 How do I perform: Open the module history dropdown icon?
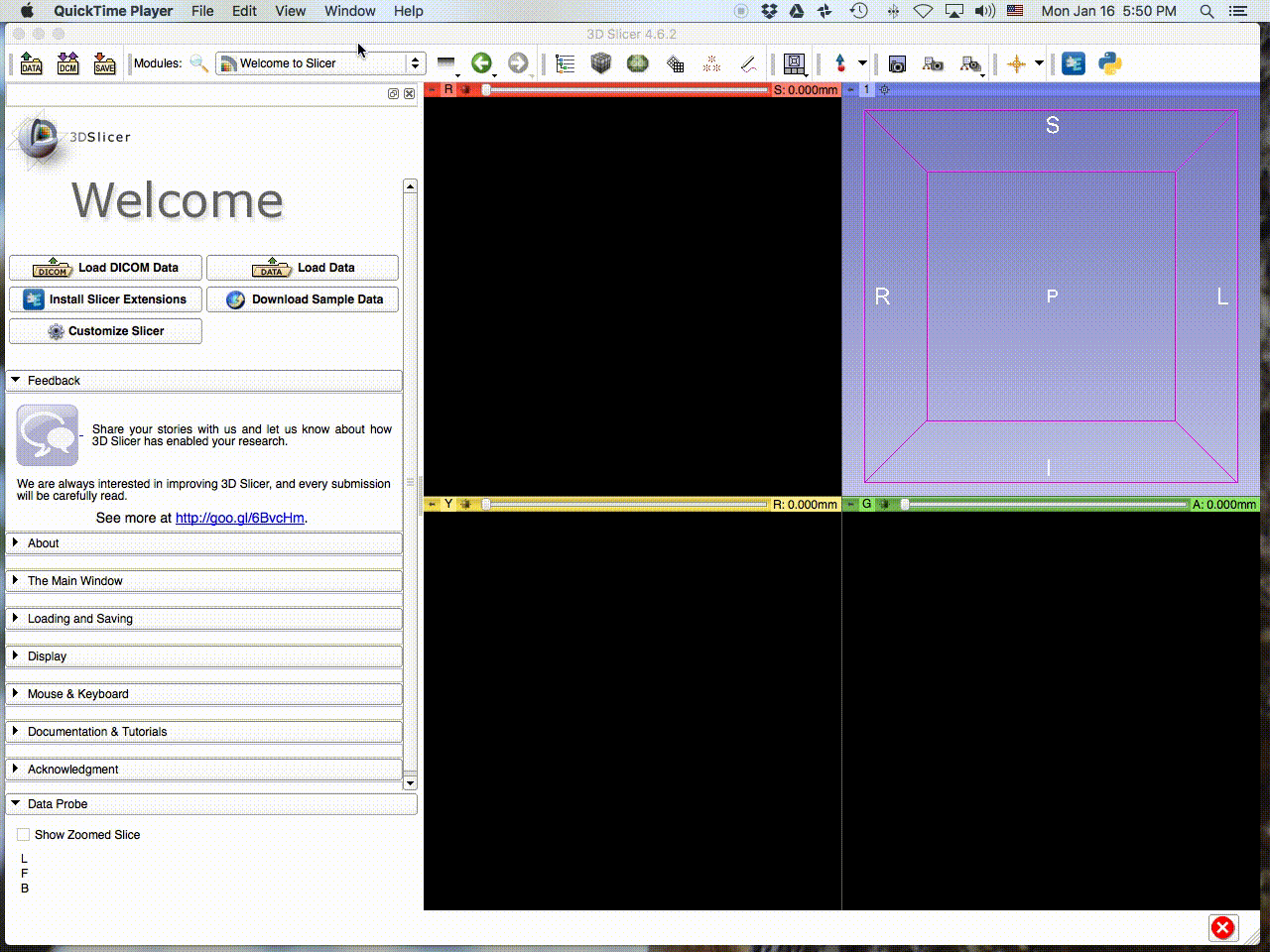point(446,63)
